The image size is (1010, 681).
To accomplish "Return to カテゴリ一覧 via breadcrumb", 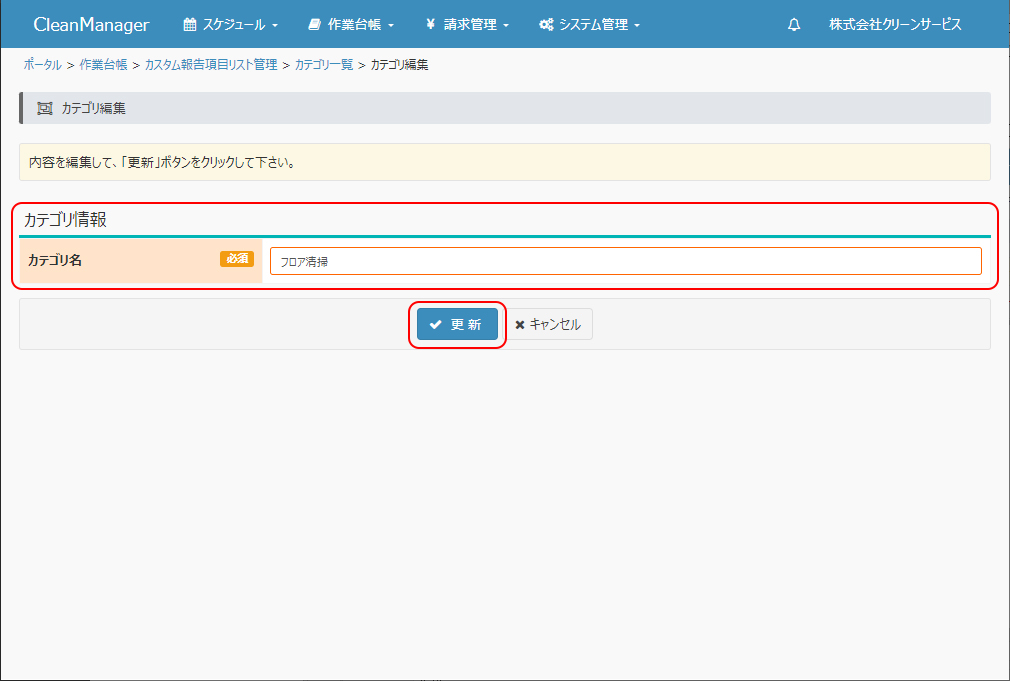I will point(324,65).
